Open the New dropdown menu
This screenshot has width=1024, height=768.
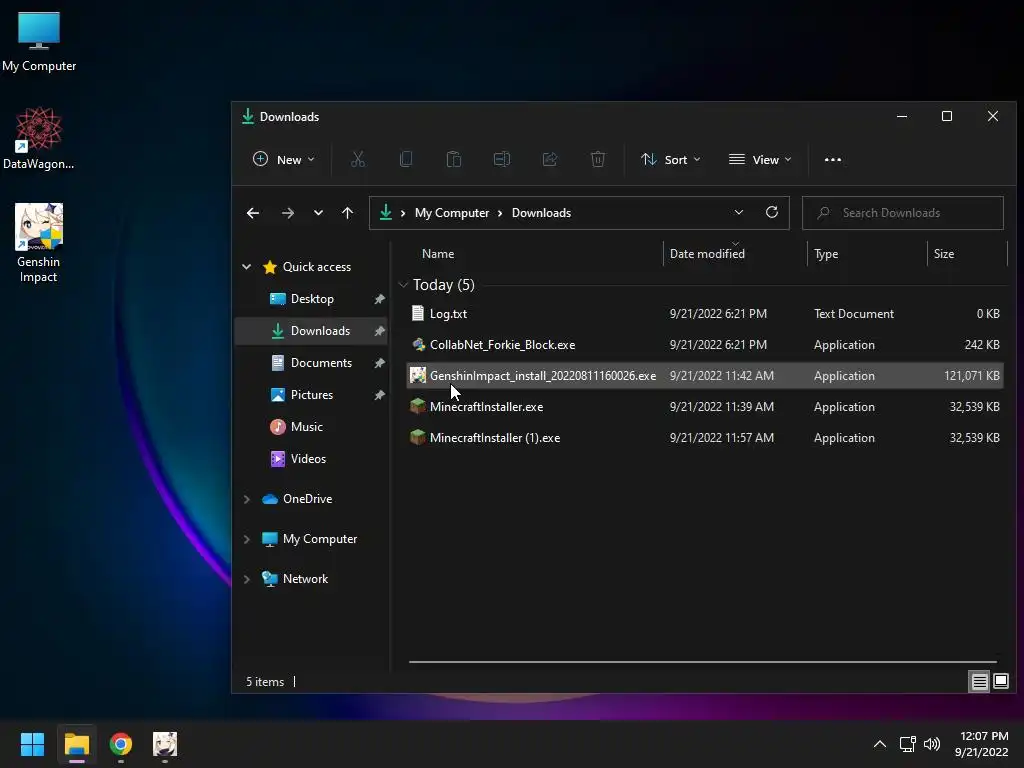point(284,159)
